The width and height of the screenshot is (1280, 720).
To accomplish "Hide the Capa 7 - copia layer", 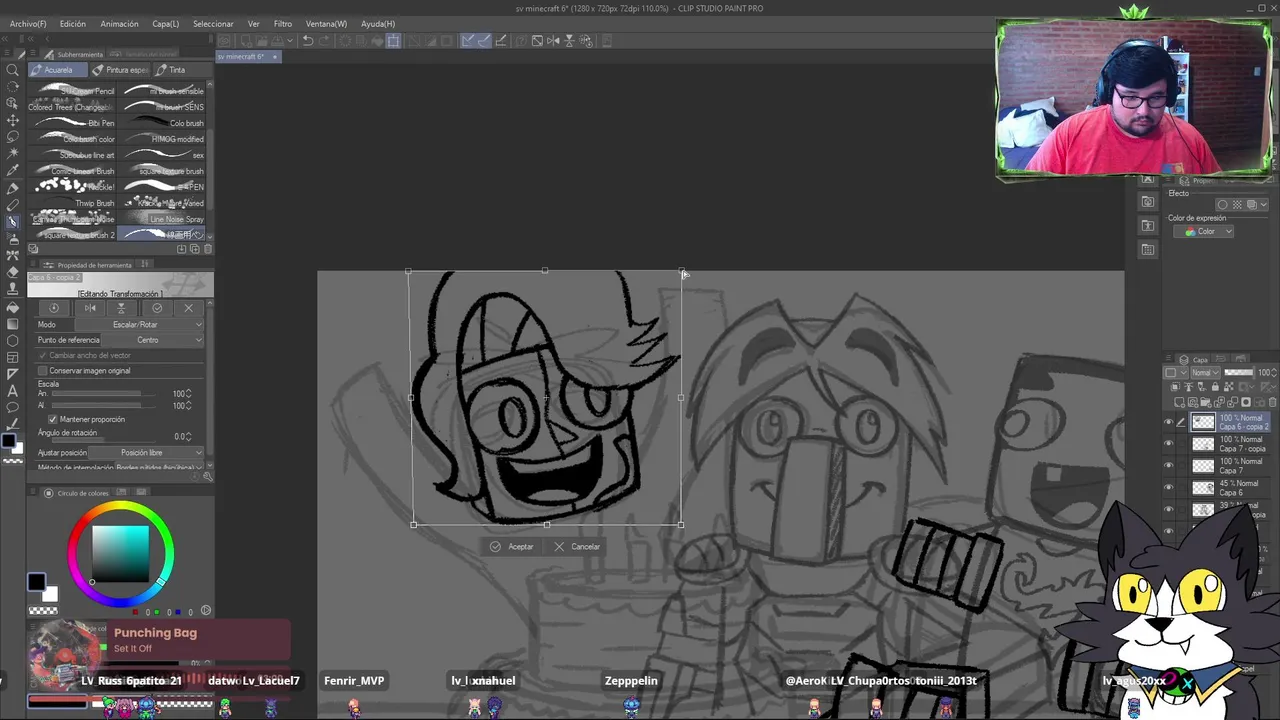I will click(x=1168, y=444).
